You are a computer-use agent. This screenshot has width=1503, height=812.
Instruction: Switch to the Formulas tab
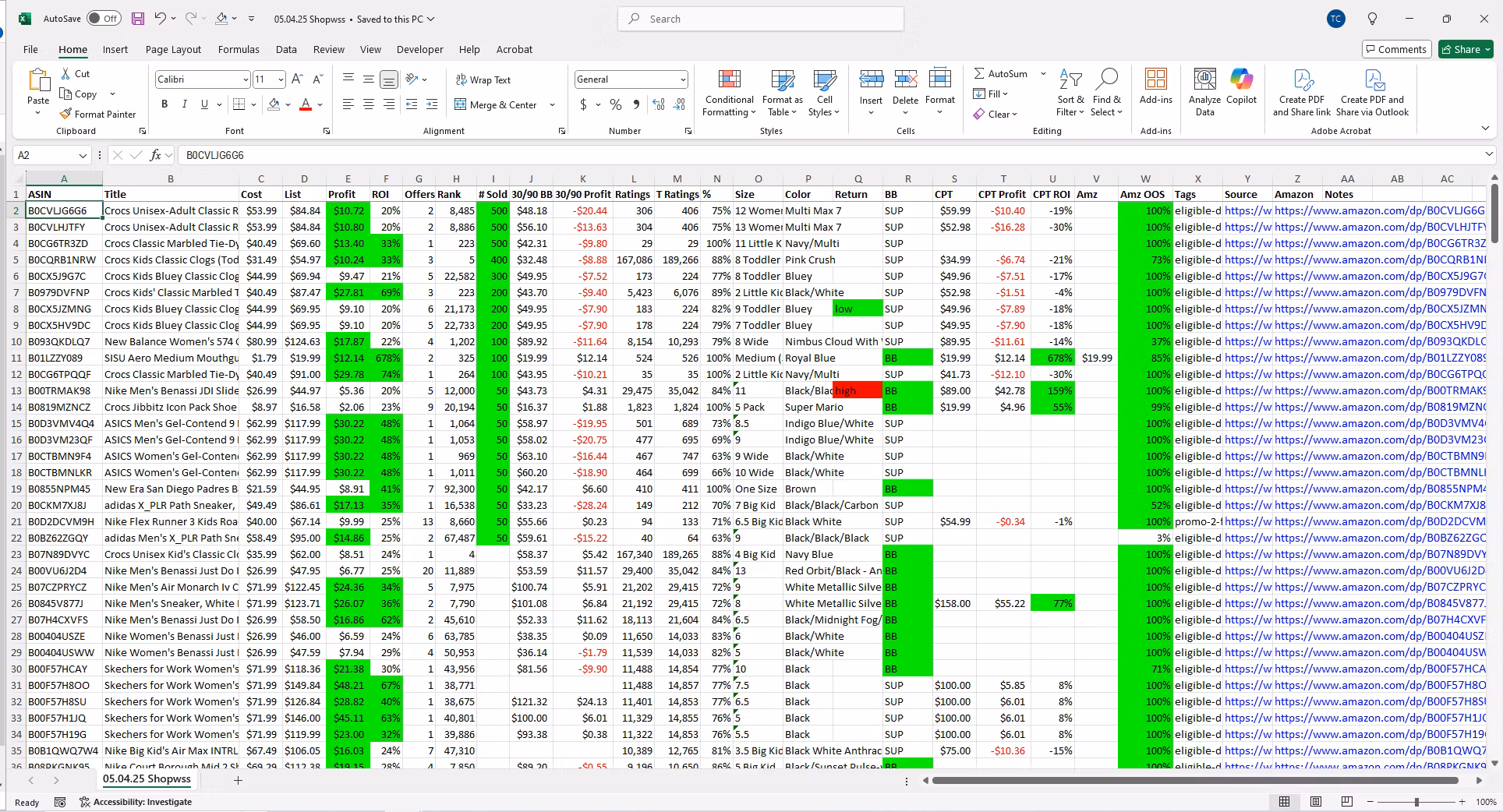point(239,49)
